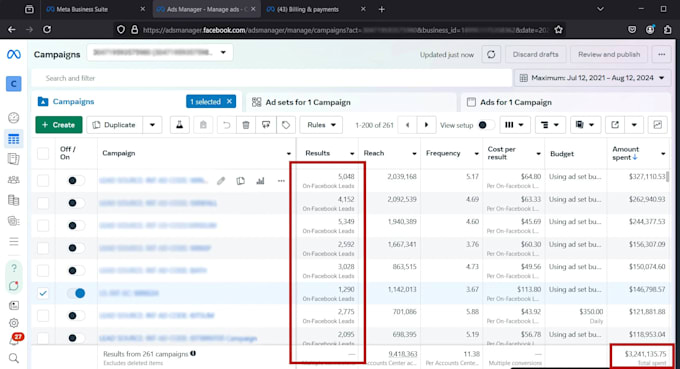Select the Campaigns table icon in sidebar
The height and width of the screenshot is (369, 680).
[13, 139]
